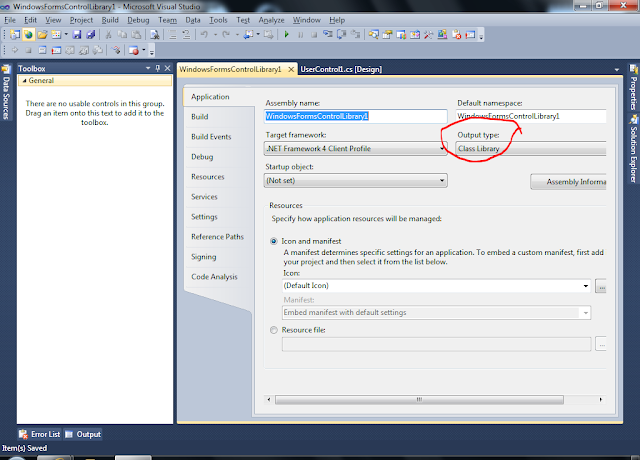Select the Signing side tab
The image size is (640, 460).
[204, 257]
